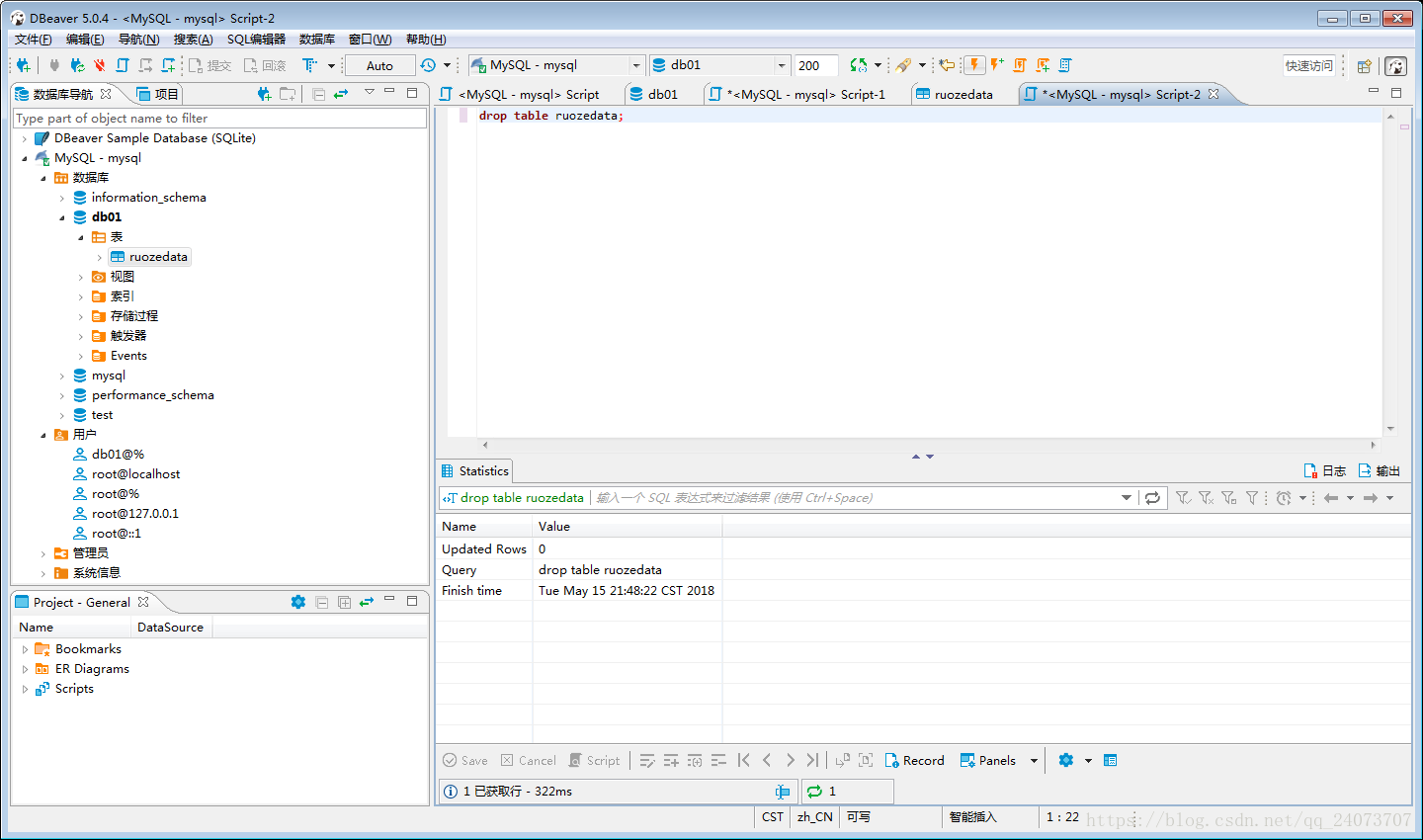The height and width of the screenshot is (840, 1423).
Task: Click the Finish time value cell
Action: click(627, 591)
